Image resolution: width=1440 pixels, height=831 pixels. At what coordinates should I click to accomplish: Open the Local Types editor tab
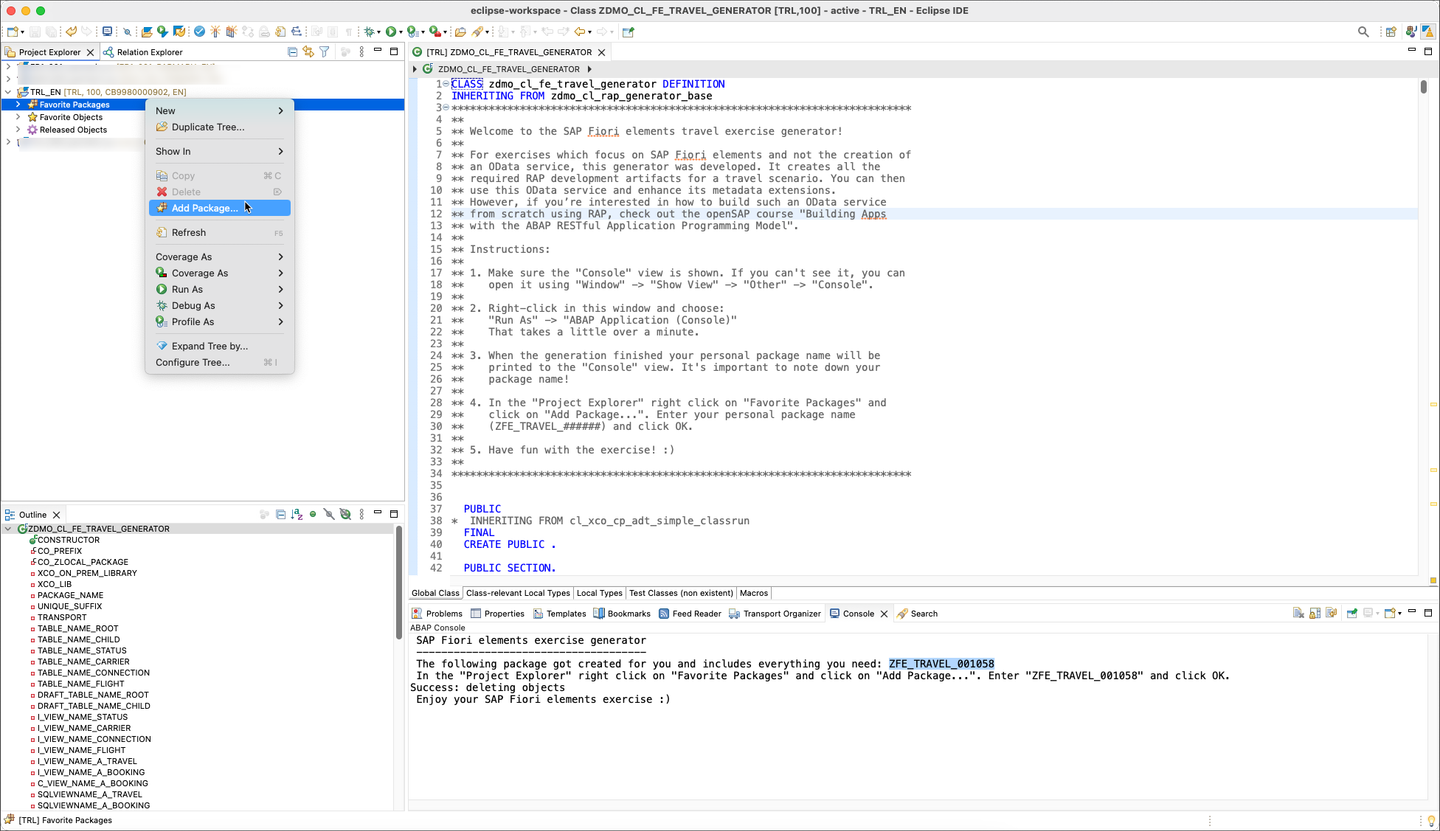point(600,593)
